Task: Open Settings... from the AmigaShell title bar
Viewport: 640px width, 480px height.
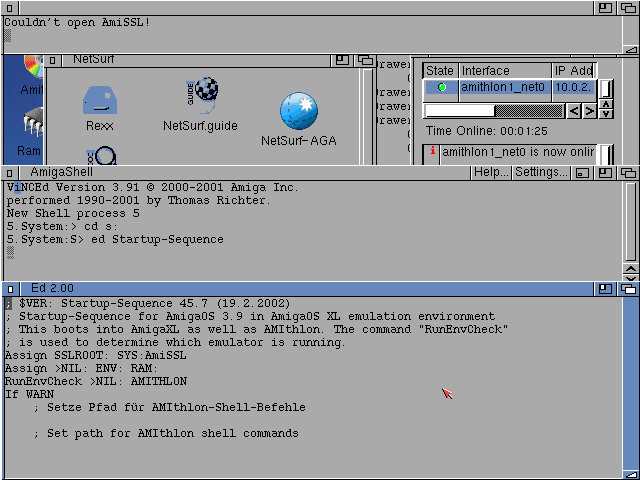Action: [x=541, y=172]
